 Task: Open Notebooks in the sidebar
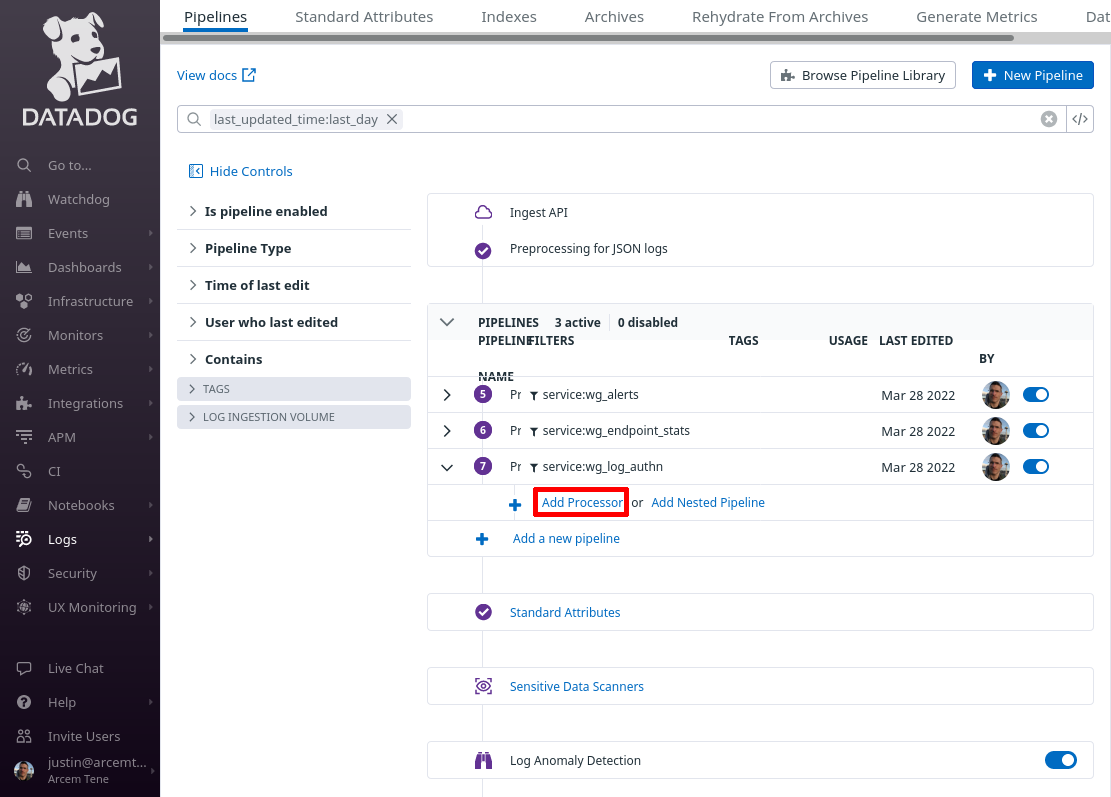(79, 505)
